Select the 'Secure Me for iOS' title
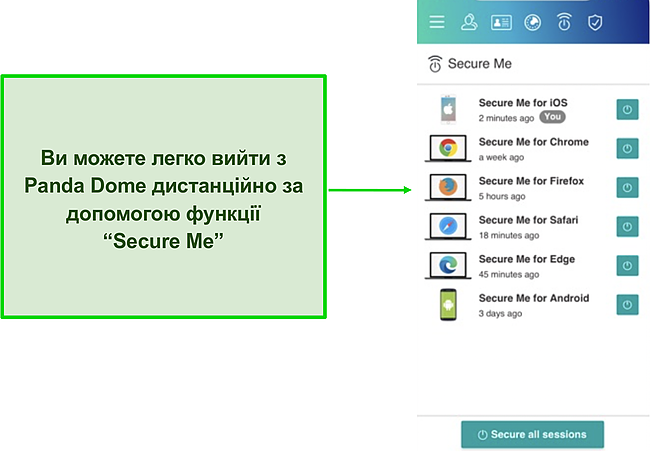The height and width of the screenshot is (458, 650). (523, 102)
